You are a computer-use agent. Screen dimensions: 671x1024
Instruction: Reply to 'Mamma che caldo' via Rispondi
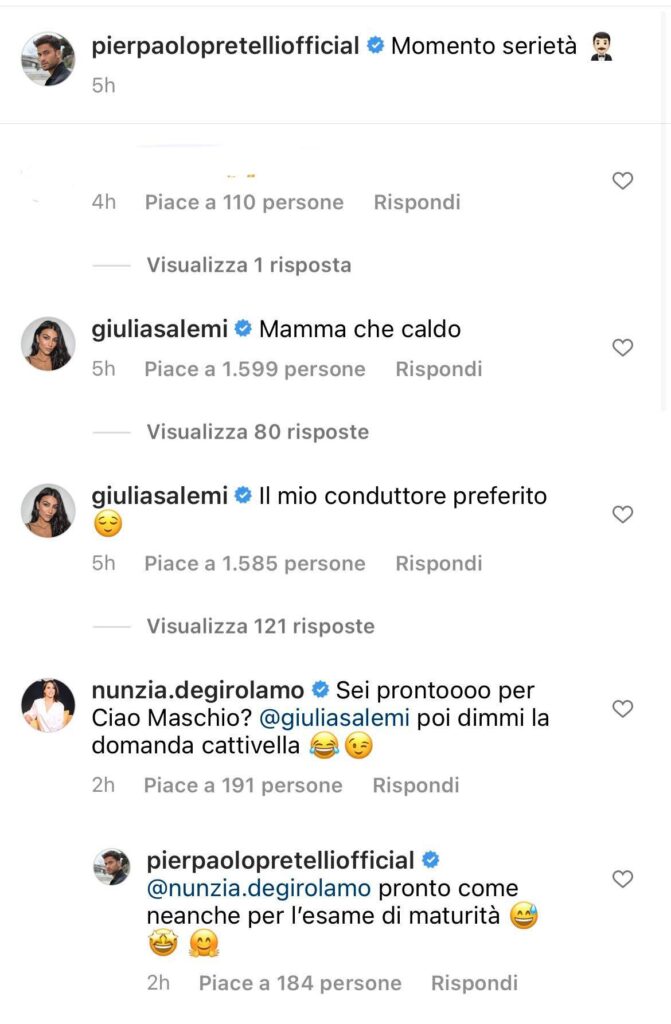[x=439, y=369]
